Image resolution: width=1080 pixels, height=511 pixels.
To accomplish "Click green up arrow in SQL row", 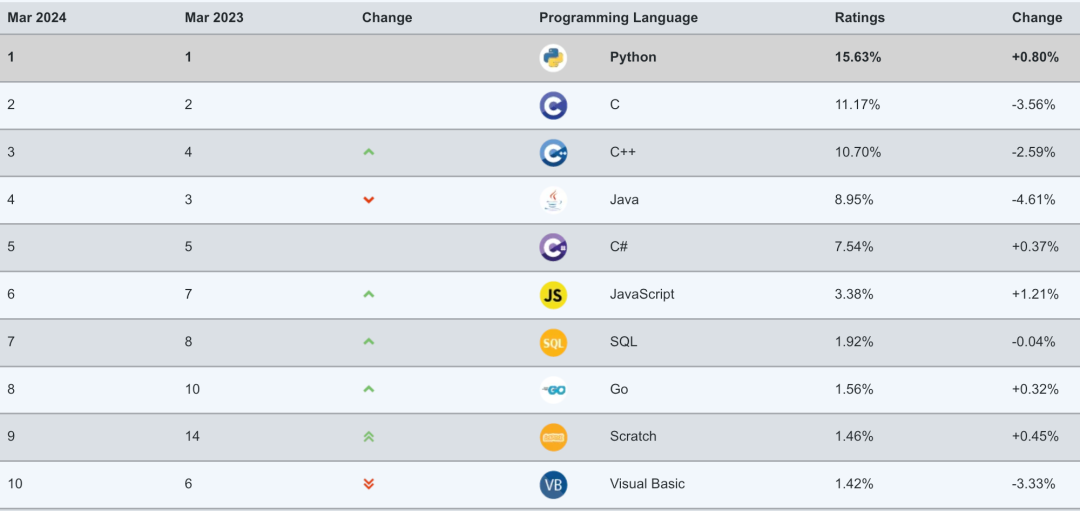I will click(368, 342).
